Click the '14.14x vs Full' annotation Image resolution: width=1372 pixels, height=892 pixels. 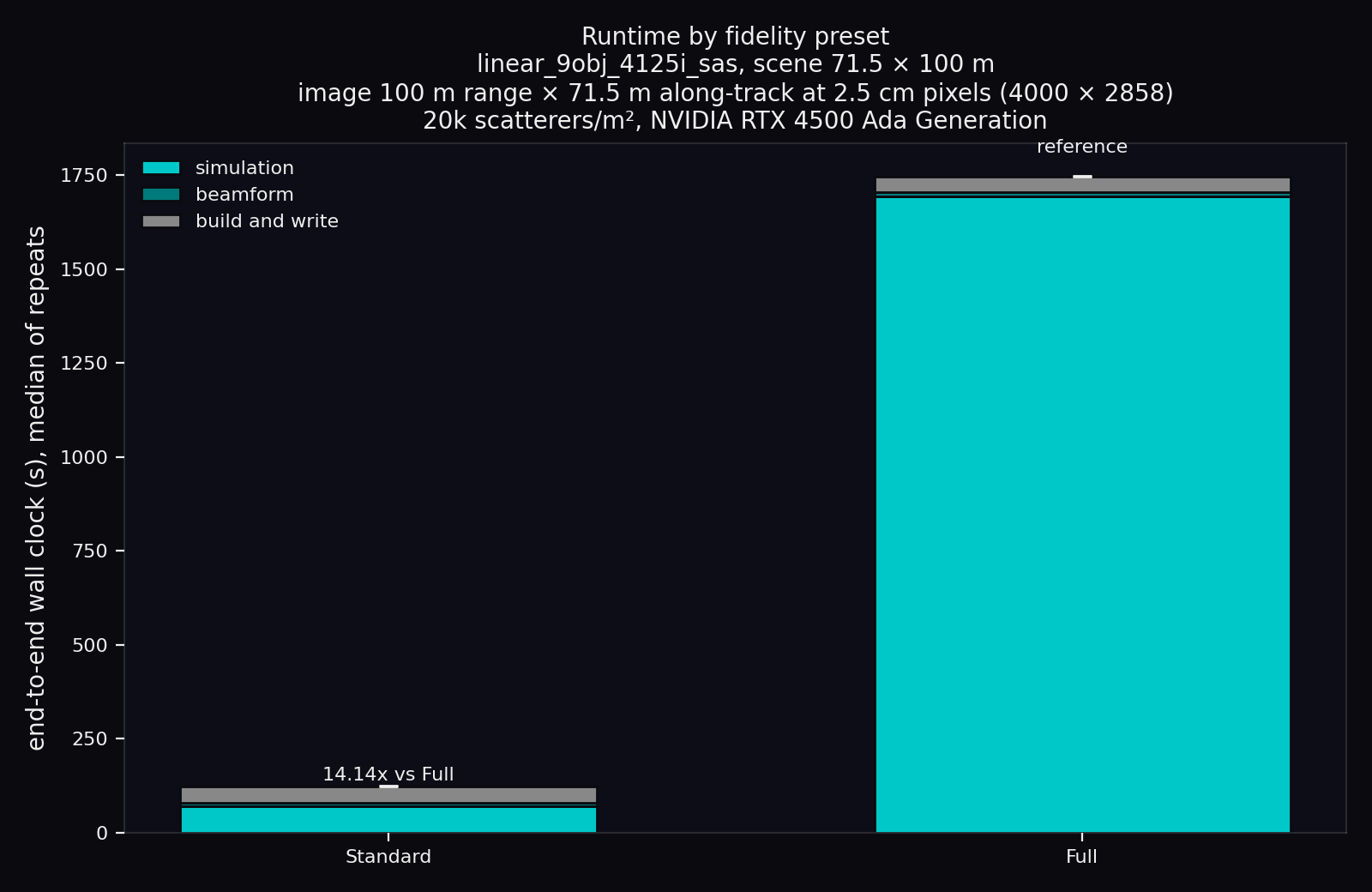click(388, 774)
